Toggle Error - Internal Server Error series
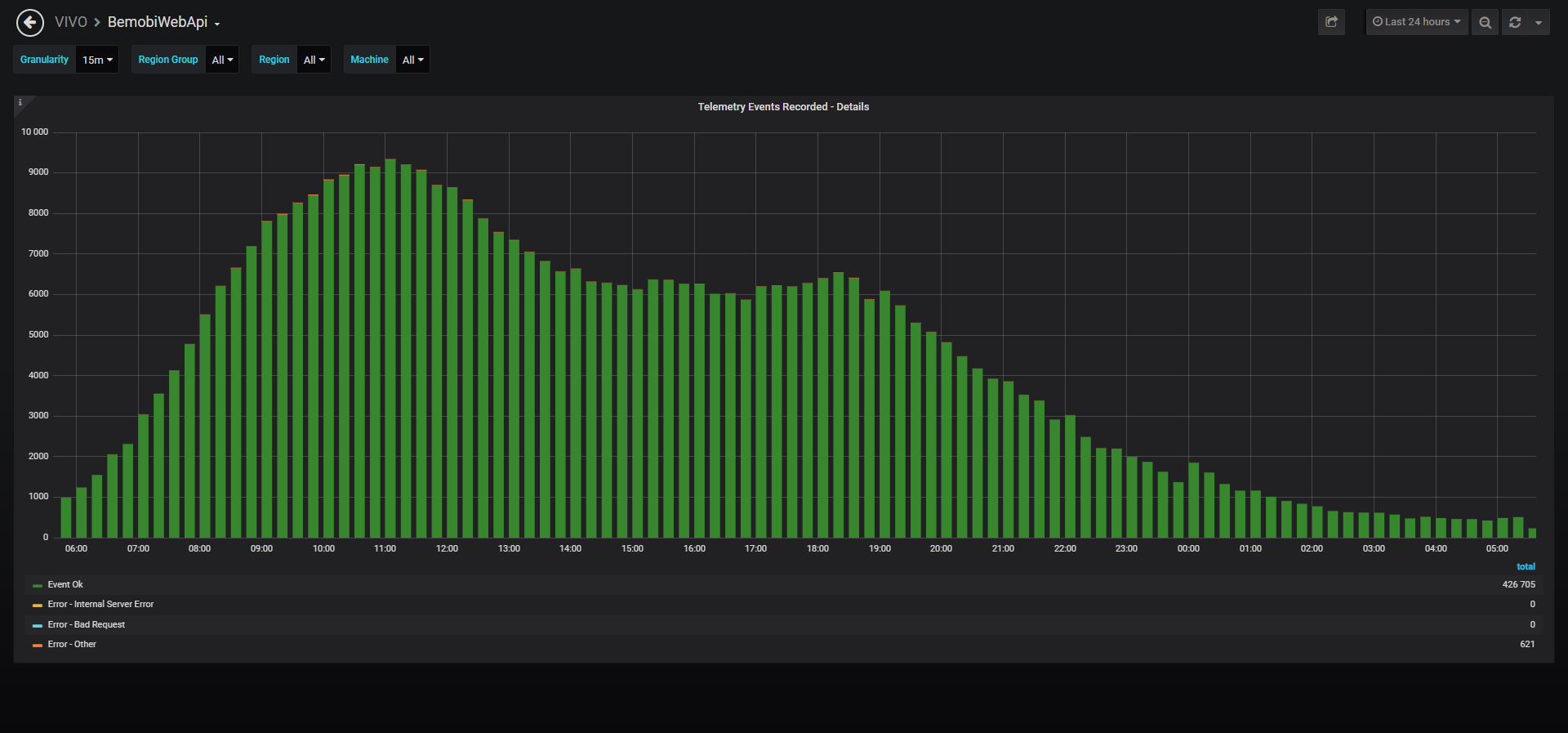The width and height of the screenshot is (1568, 733). pyautogui.click(x=100, y=605)
